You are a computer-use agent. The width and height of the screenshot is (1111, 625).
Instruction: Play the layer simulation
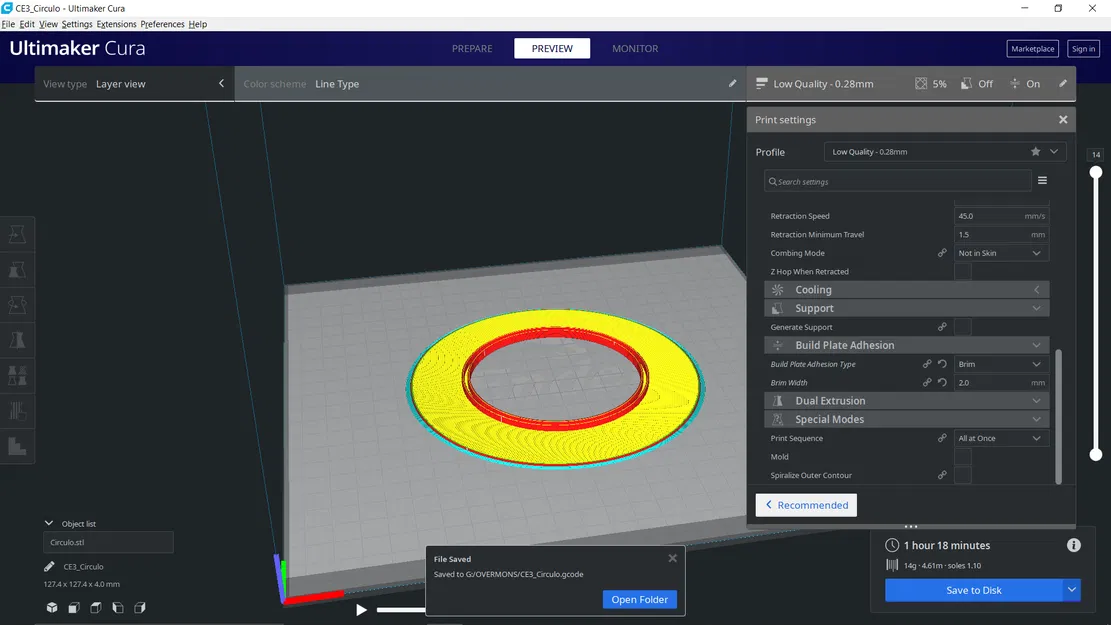tap(361, 609)
